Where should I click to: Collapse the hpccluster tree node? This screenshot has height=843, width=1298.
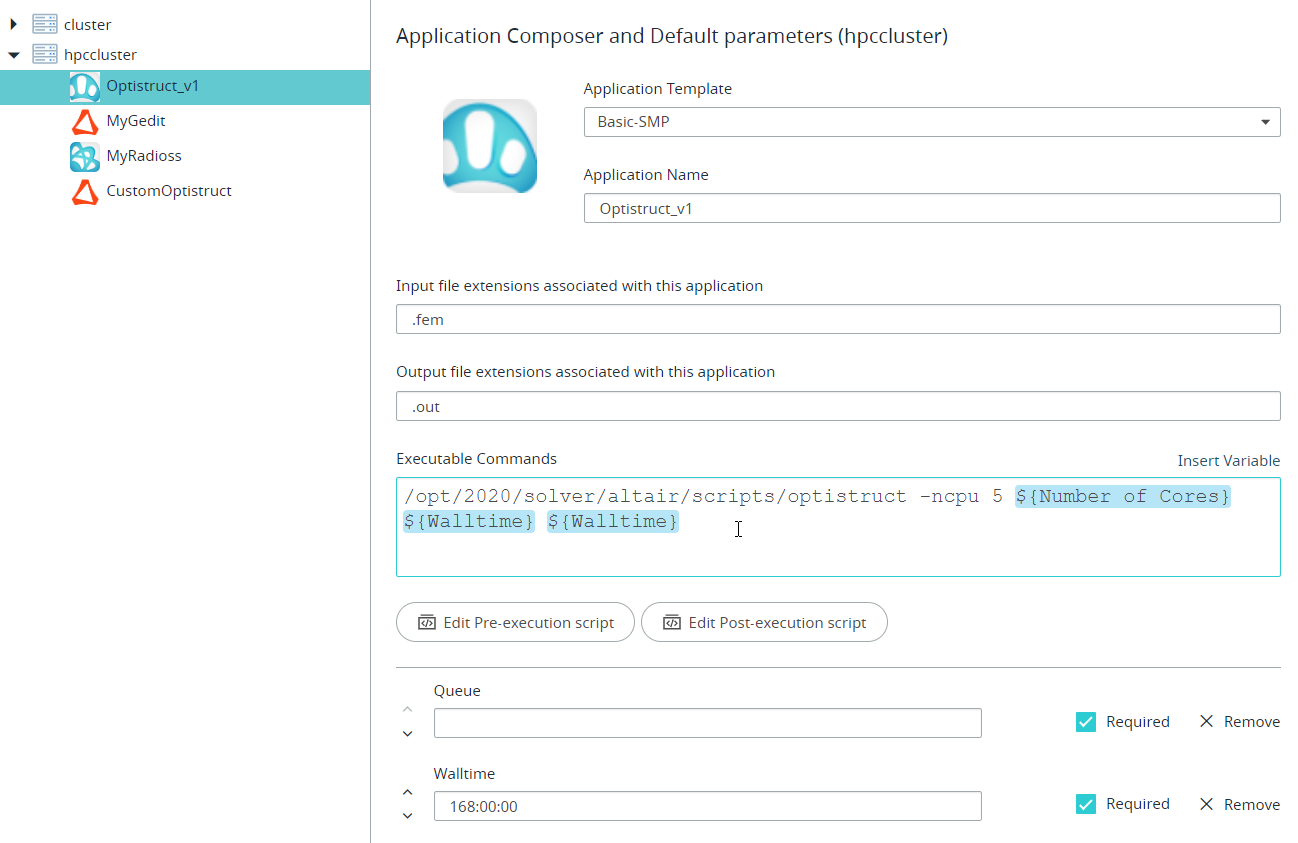pos(14,55)
